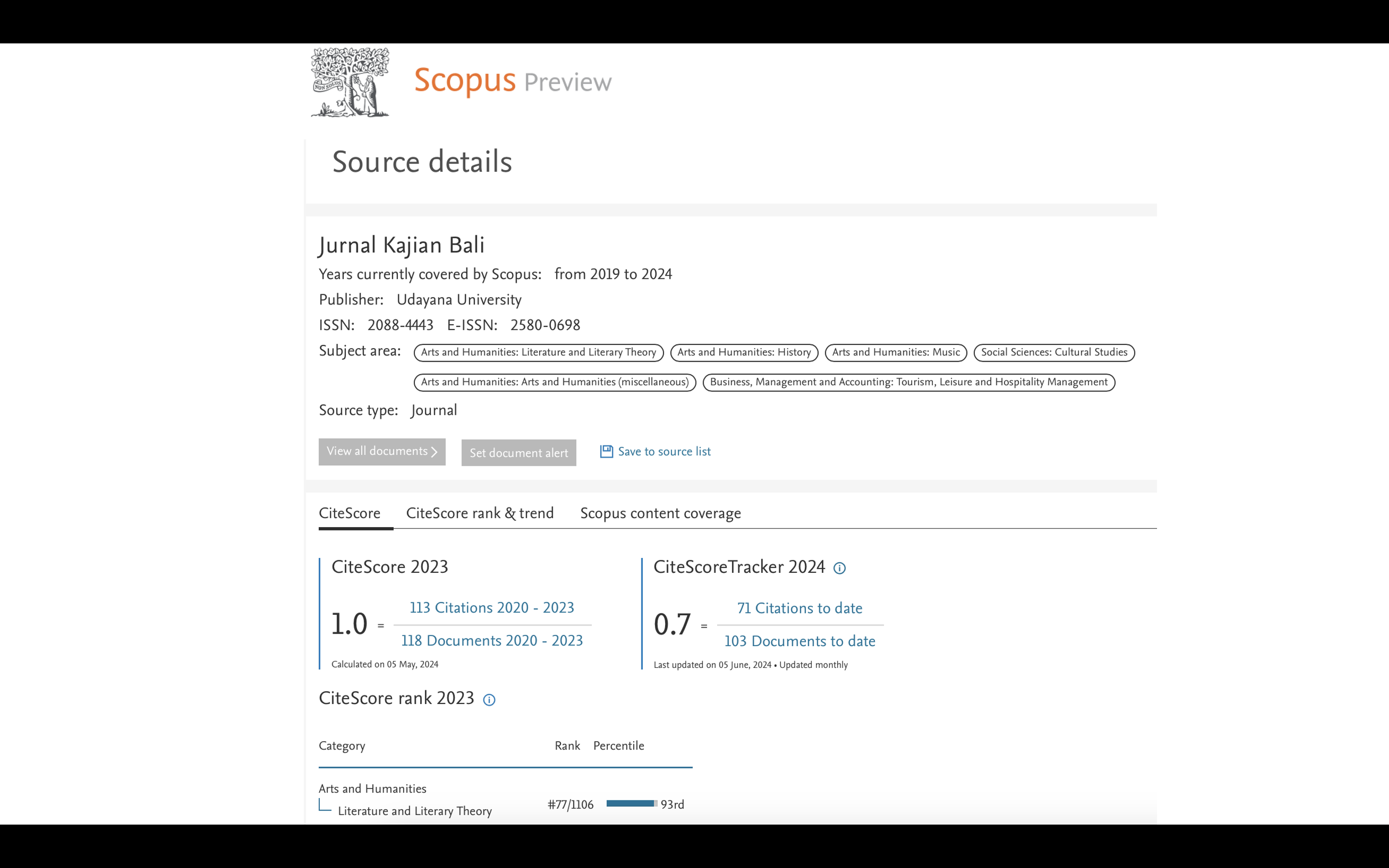Image resolution: width=1389 pixels, height=868 pixels.
Task: Select Tourism, Leisure and Hospitality Management tag
Action: (x=909, y=382)
